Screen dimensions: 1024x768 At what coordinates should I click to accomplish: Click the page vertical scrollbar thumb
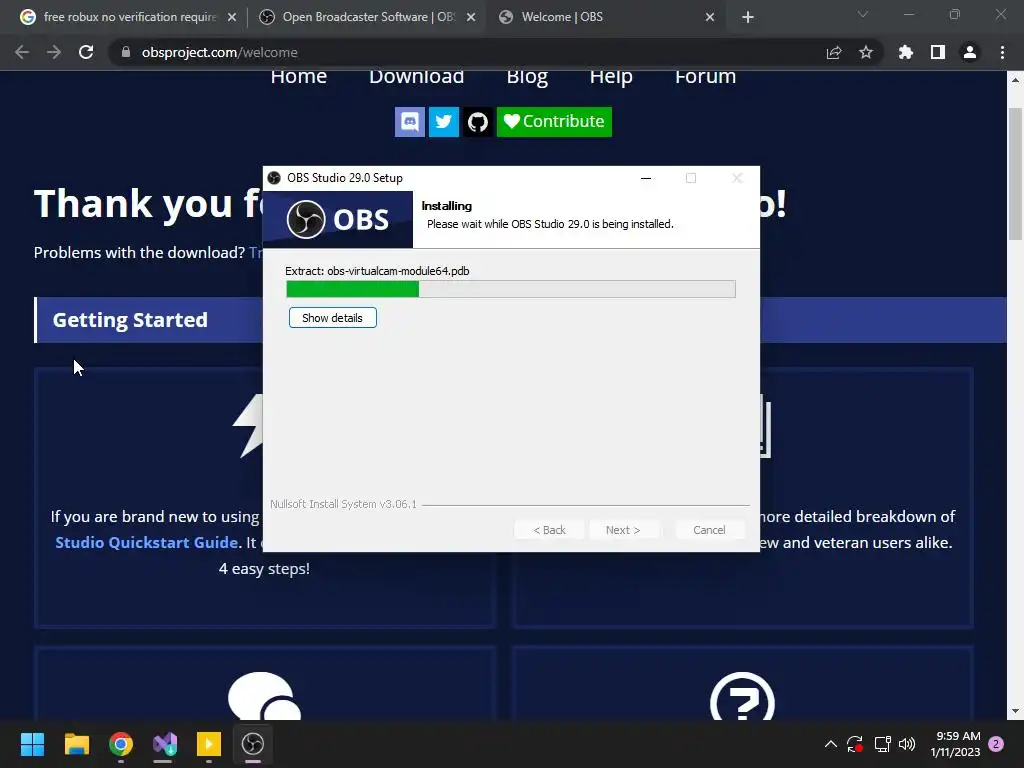[1016, 173]
